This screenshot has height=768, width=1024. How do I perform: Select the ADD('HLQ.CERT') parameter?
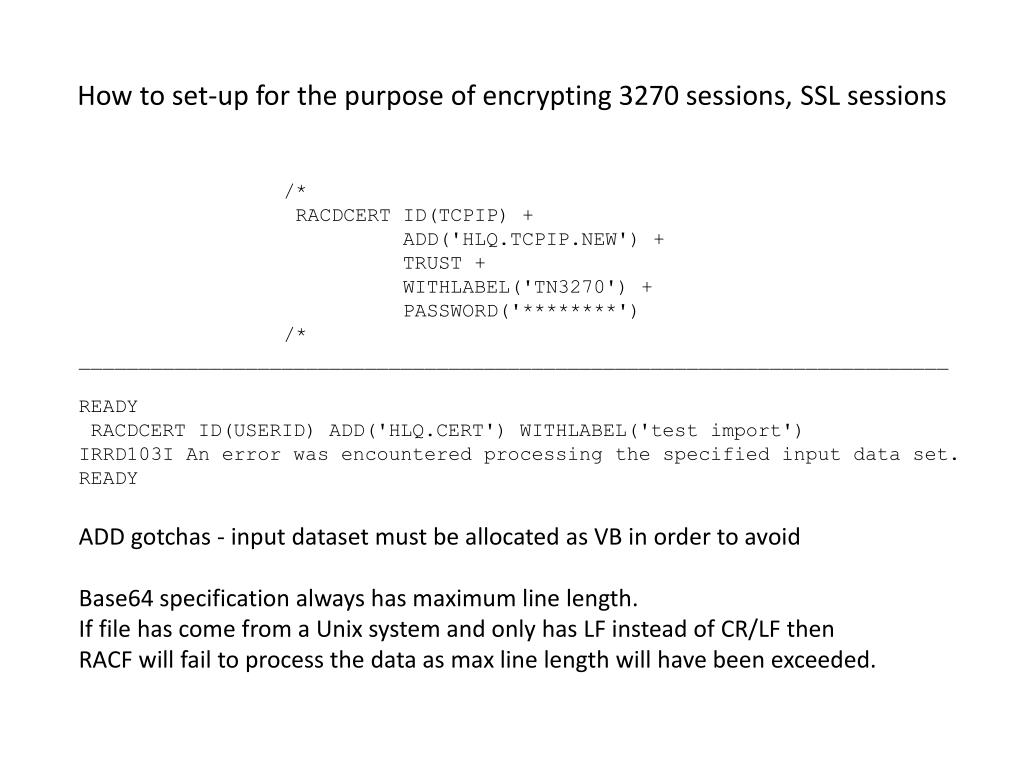(418, 431)
